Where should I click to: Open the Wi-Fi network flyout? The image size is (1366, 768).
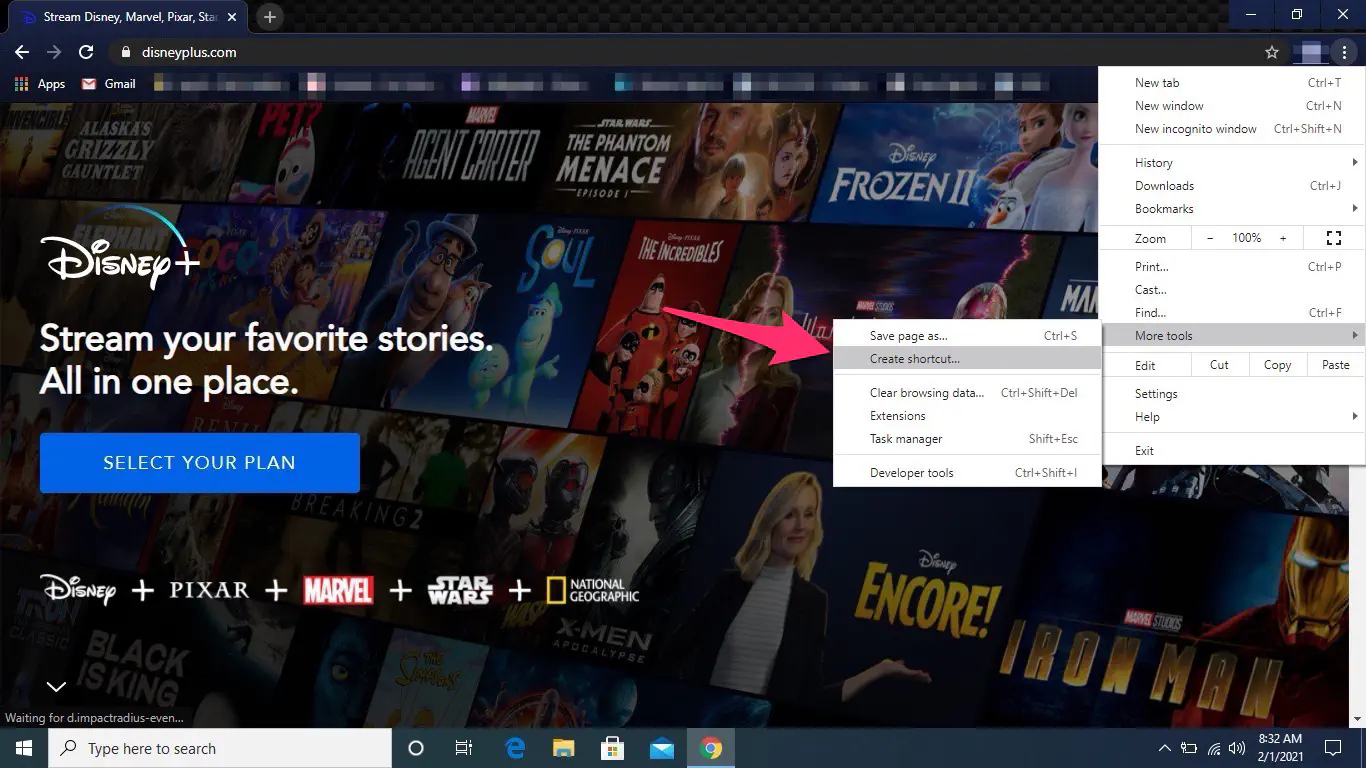coord(1214,748)
